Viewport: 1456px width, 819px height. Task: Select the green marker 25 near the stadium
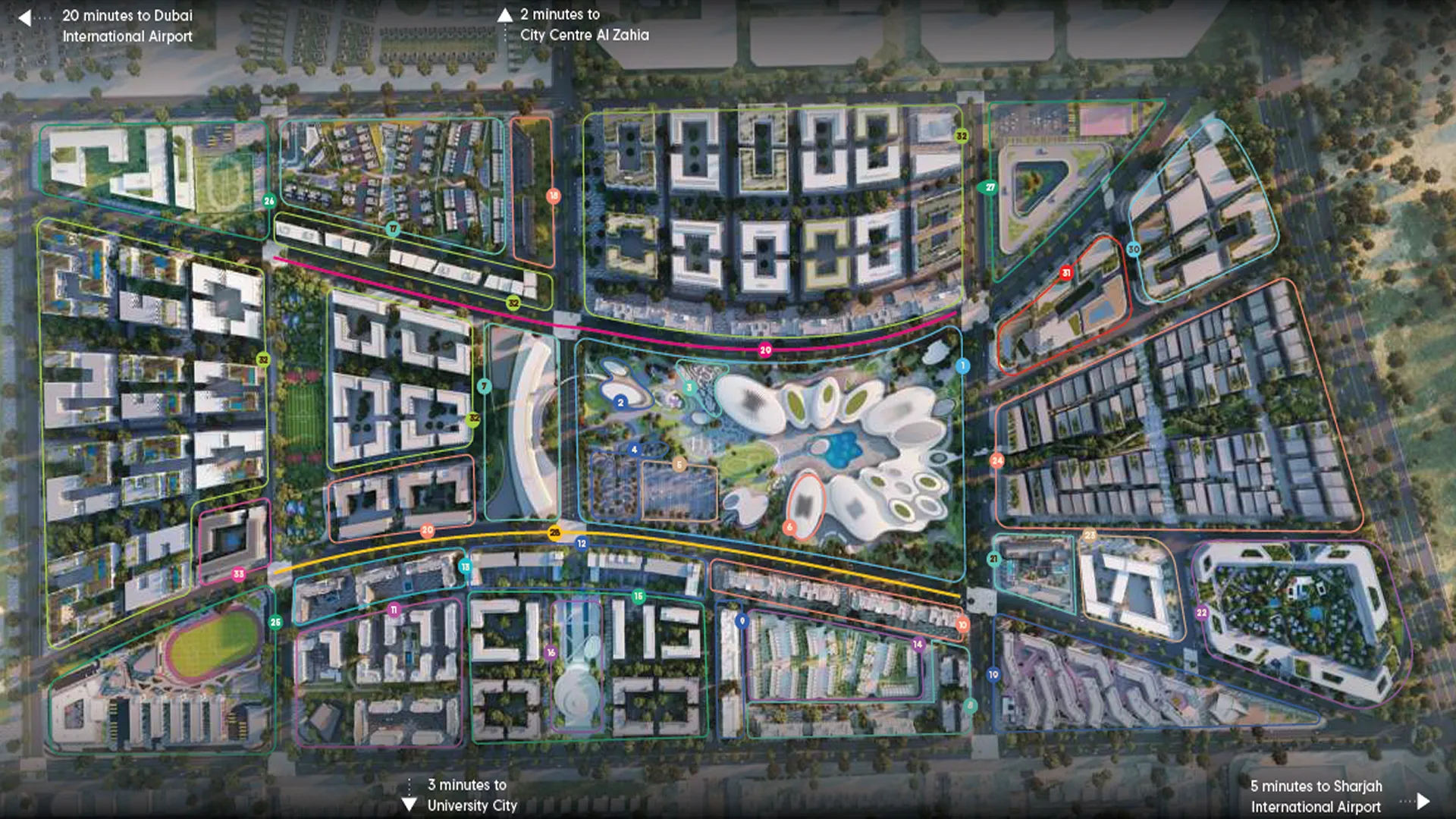(x=275, y=622)
